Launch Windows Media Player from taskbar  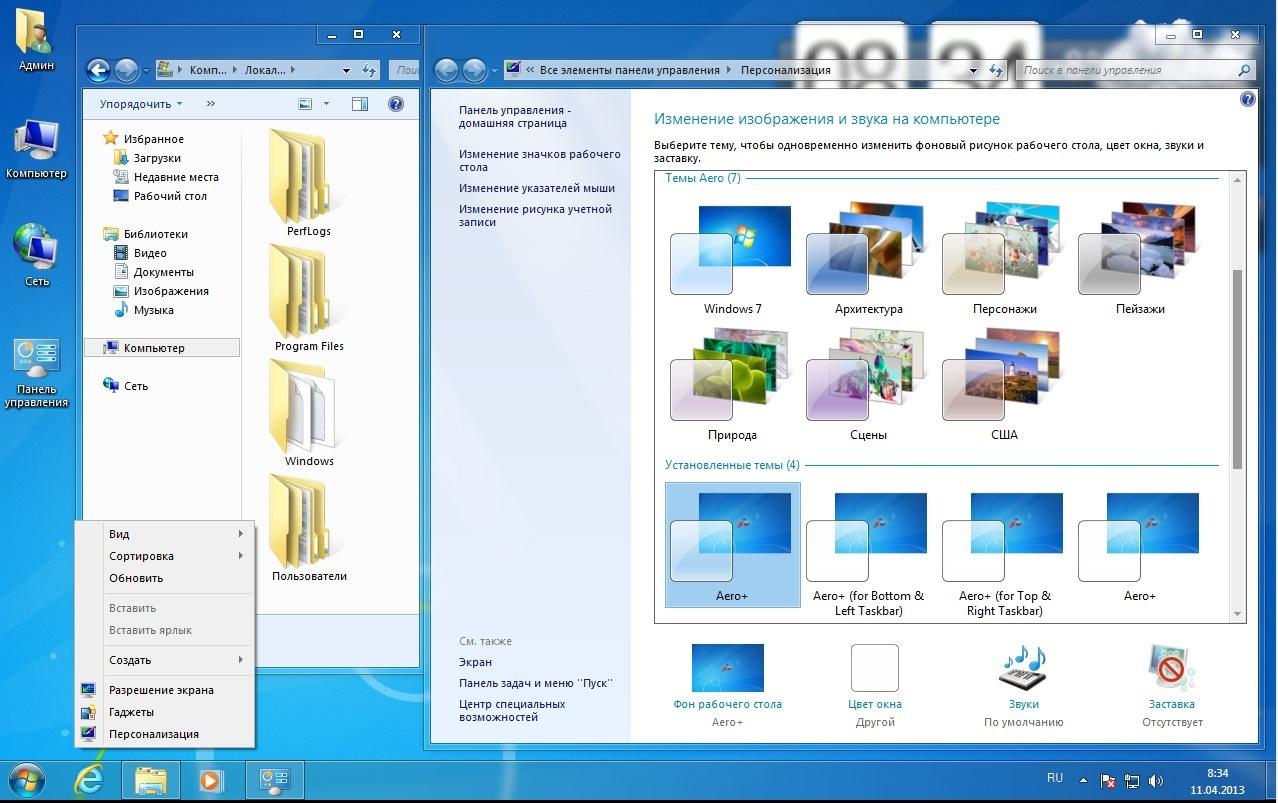tap(211, 780)
